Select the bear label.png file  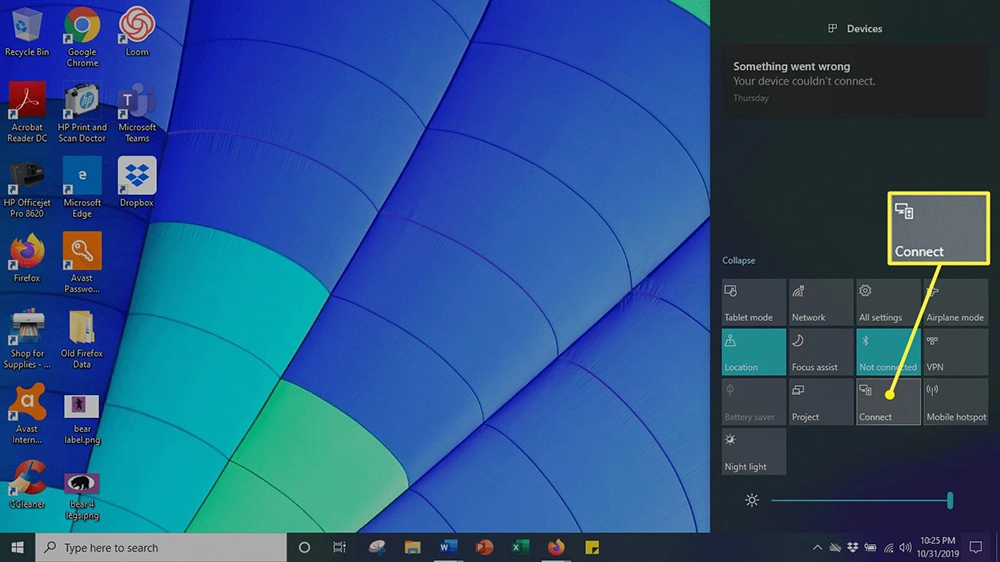point(82,418)
